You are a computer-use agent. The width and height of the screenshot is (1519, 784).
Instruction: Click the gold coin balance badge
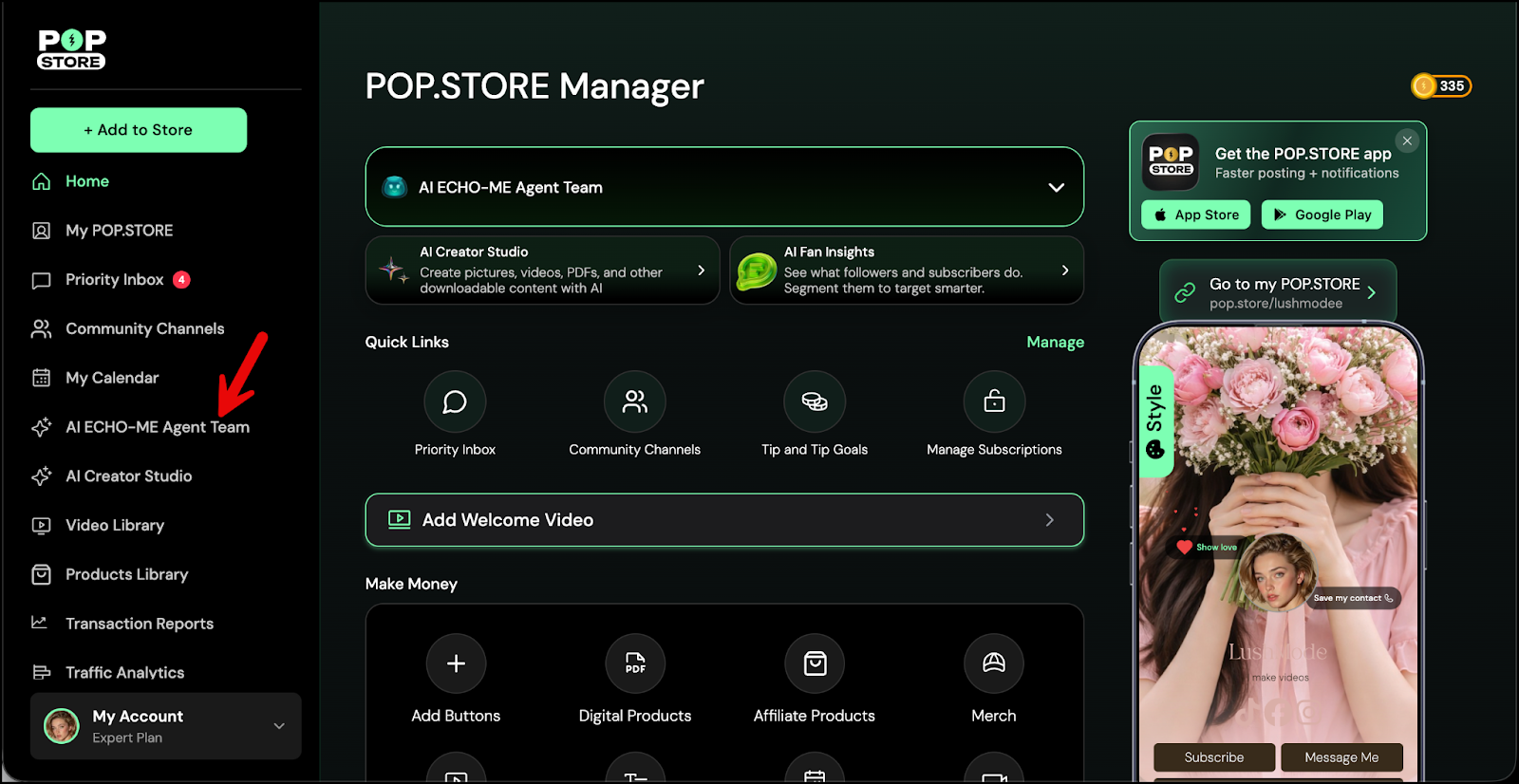click(1440, 86)
